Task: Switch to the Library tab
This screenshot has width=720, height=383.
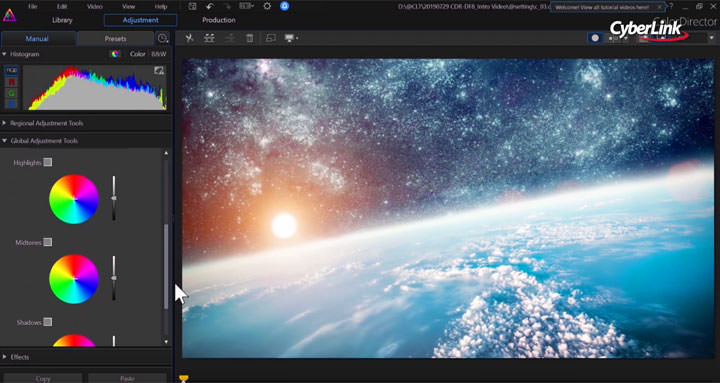Action: tap(62, 20)
